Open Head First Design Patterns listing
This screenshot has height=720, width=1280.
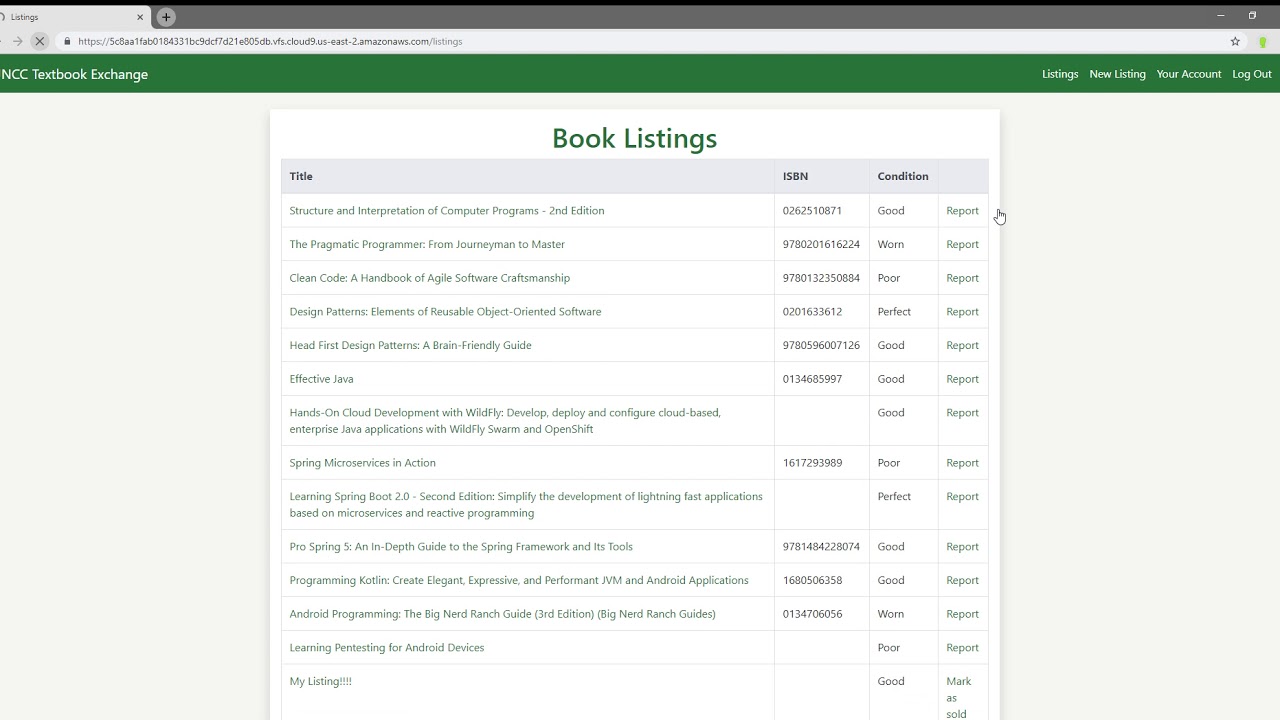point(410,345)
